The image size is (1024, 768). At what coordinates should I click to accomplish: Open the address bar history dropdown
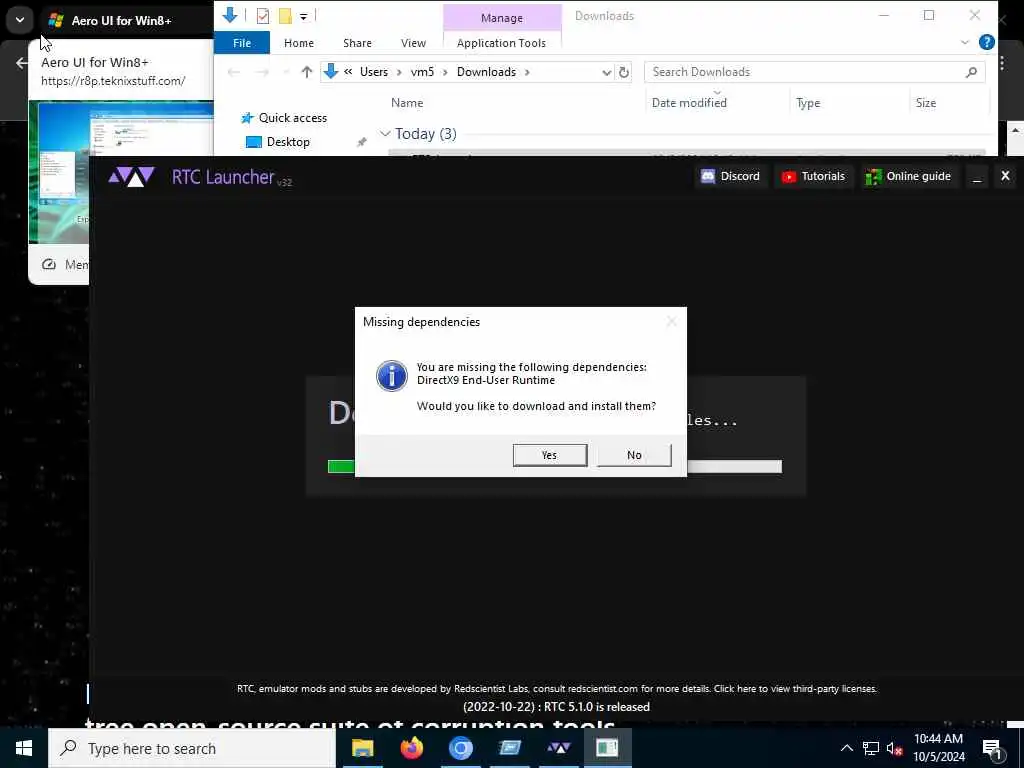pos(606,72)
